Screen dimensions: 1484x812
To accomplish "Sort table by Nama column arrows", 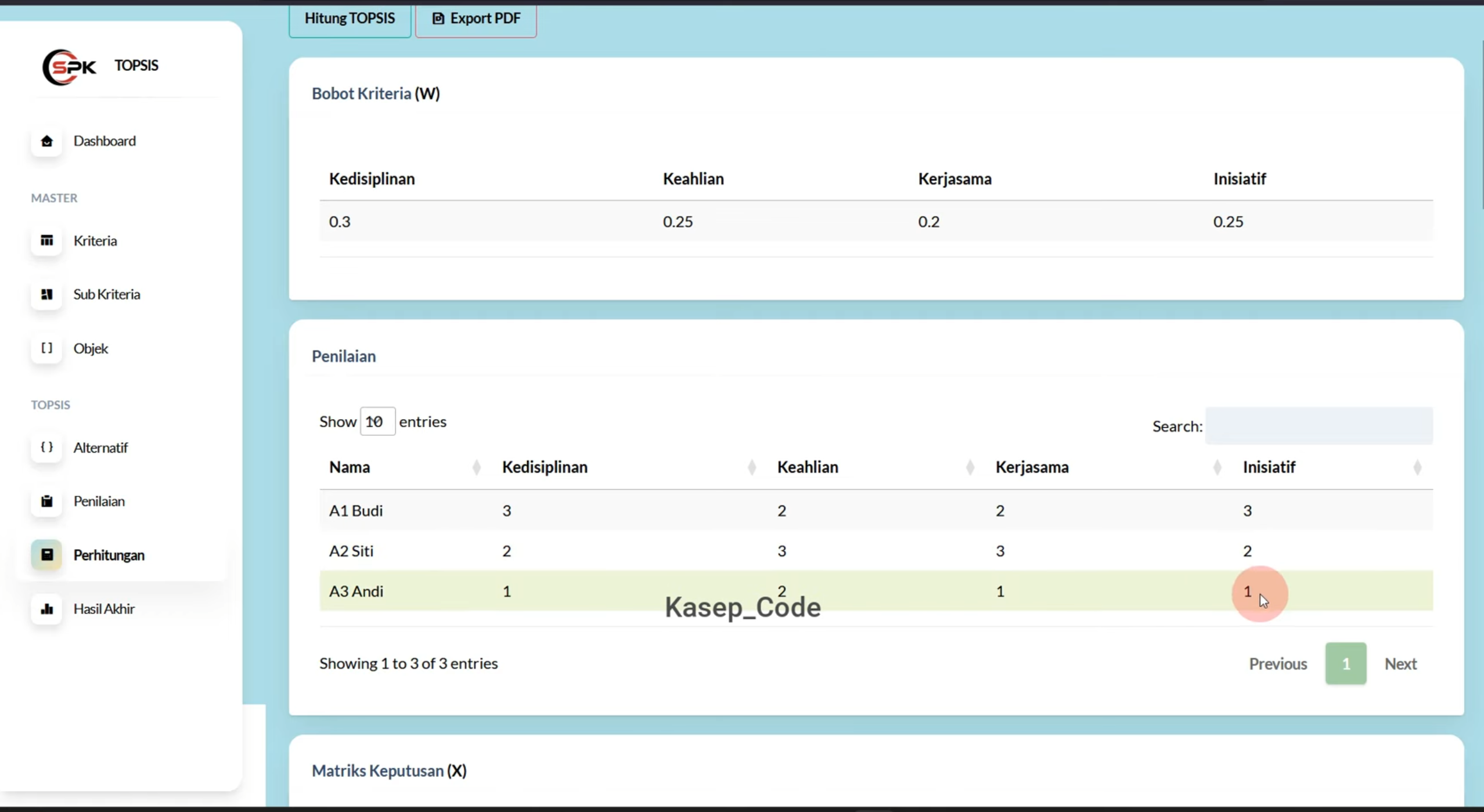I will (x=476, y=467).
